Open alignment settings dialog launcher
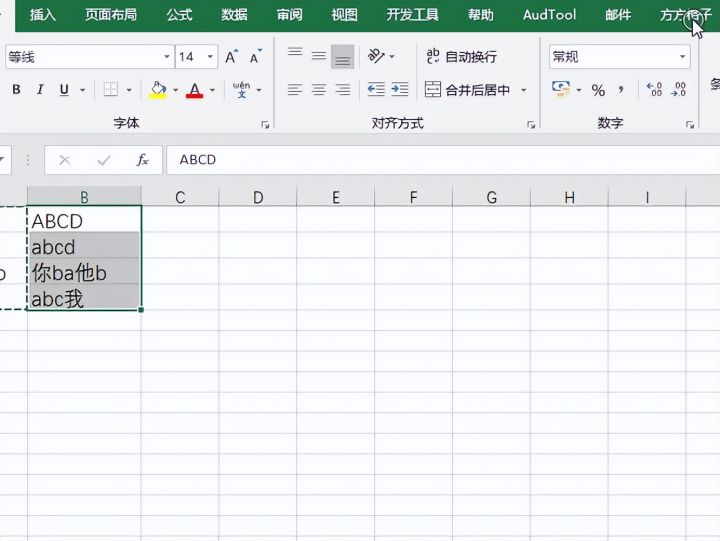 531,124
